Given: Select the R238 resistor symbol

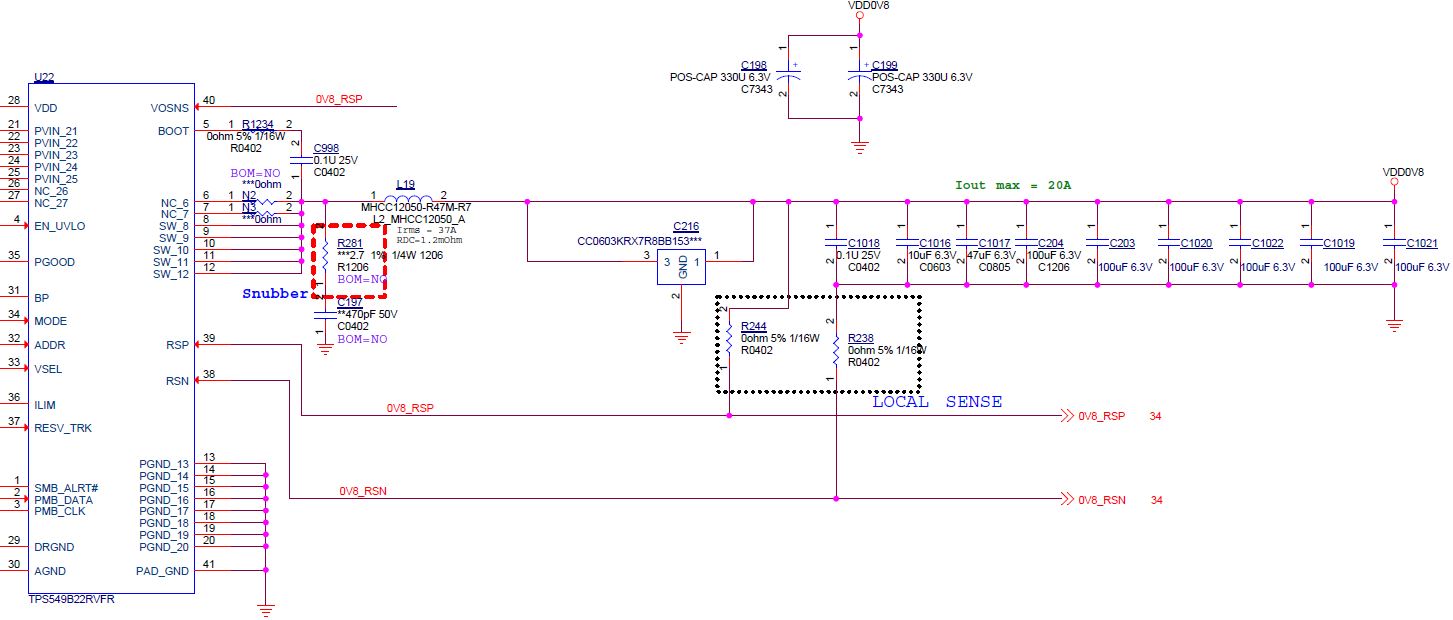Looking at the screenshot, I should (836, 350).
